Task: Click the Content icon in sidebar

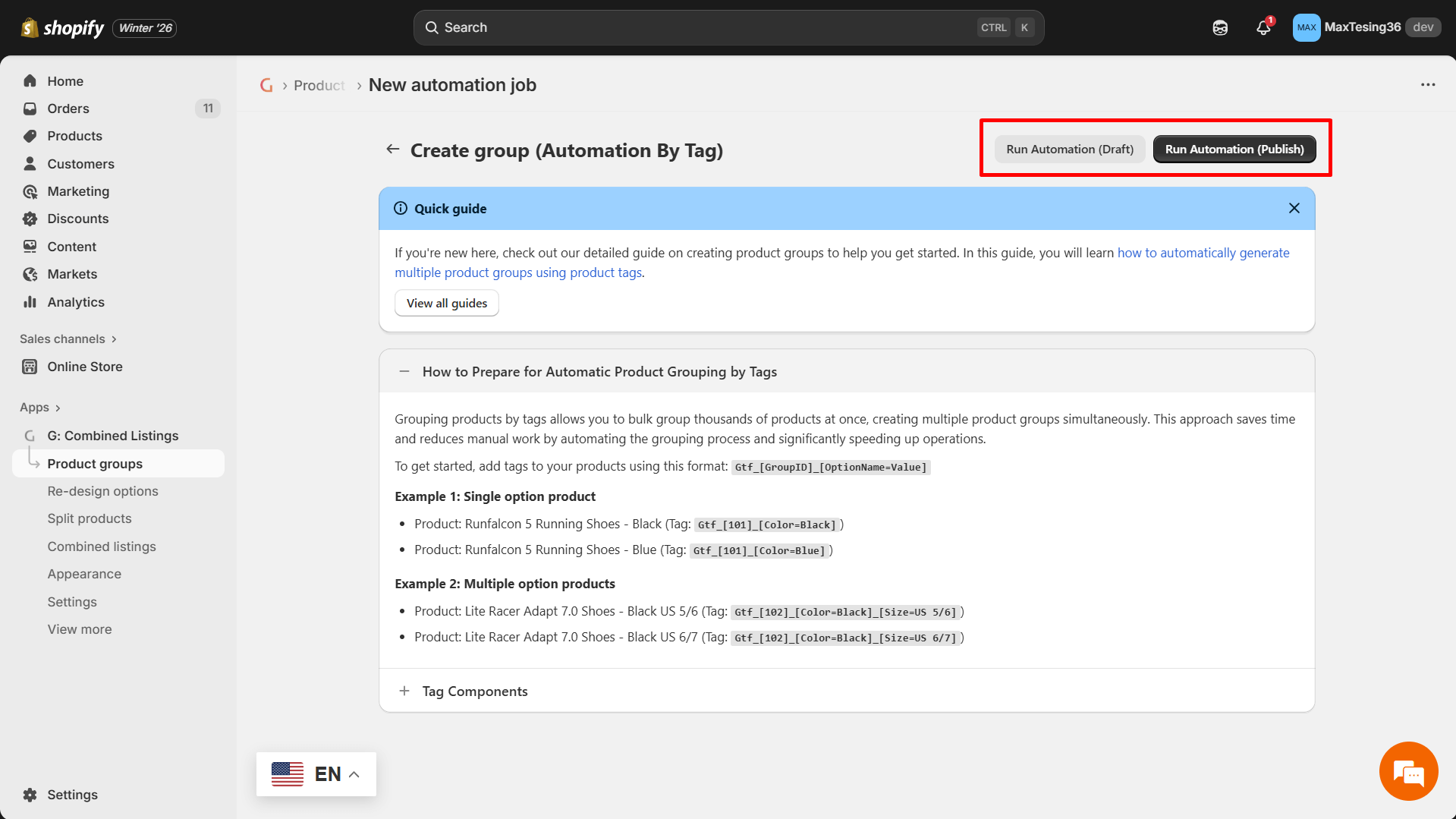Action: (x=30, y=247)
